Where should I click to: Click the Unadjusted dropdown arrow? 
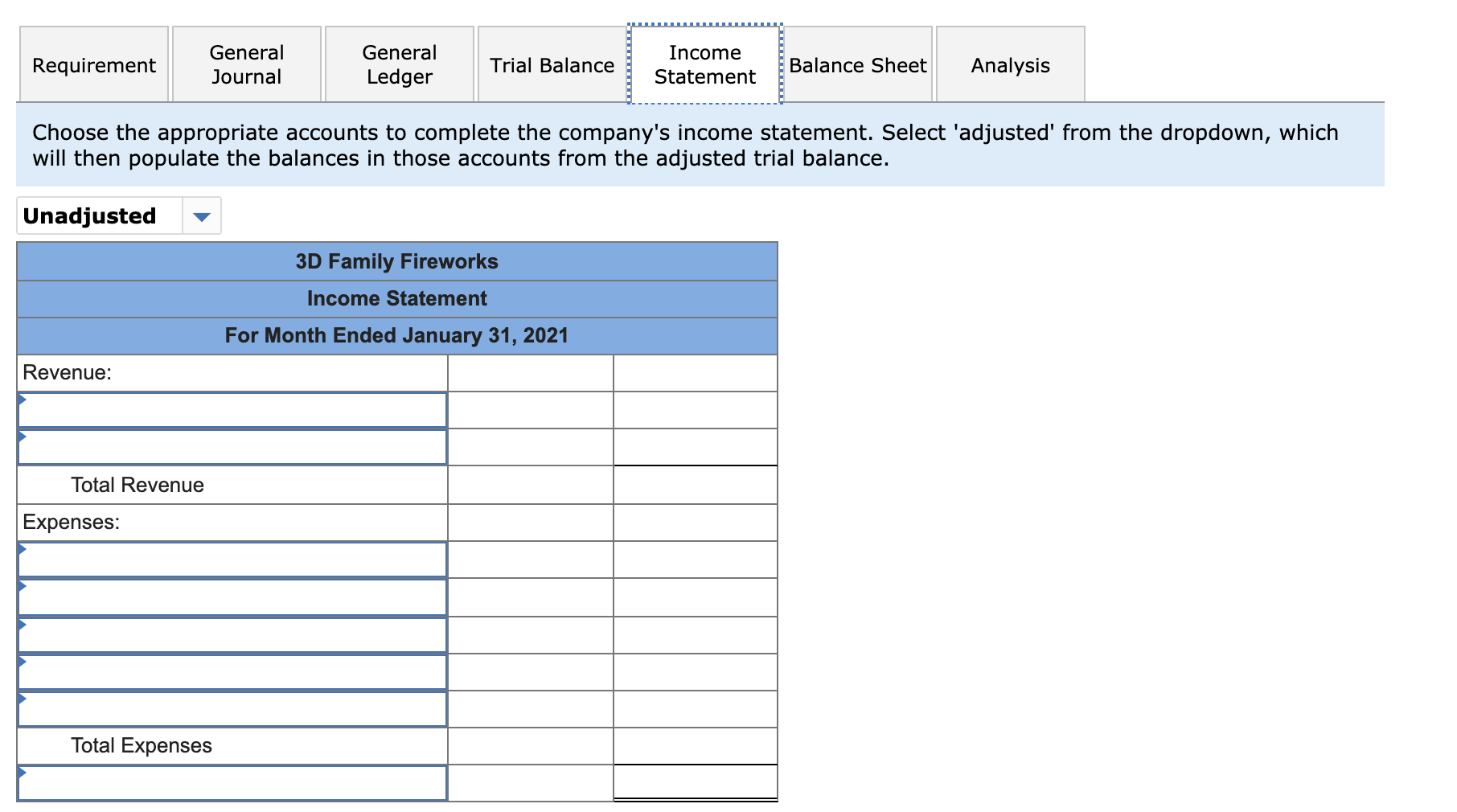point(202,215)
